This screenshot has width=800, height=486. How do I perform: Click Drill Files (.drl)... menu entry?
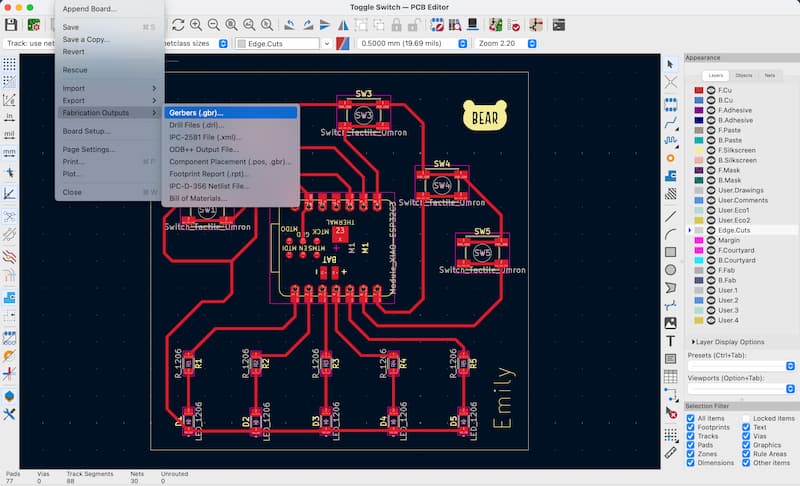pos(198,125)
